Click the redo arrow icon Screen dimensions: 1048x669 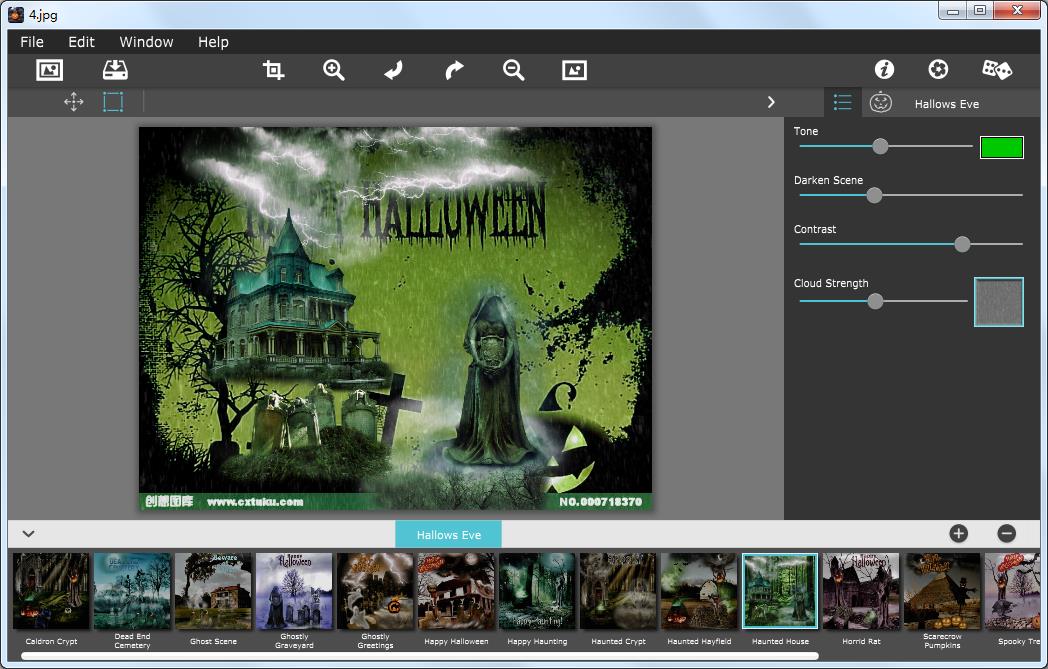click(x=454, y=70)
